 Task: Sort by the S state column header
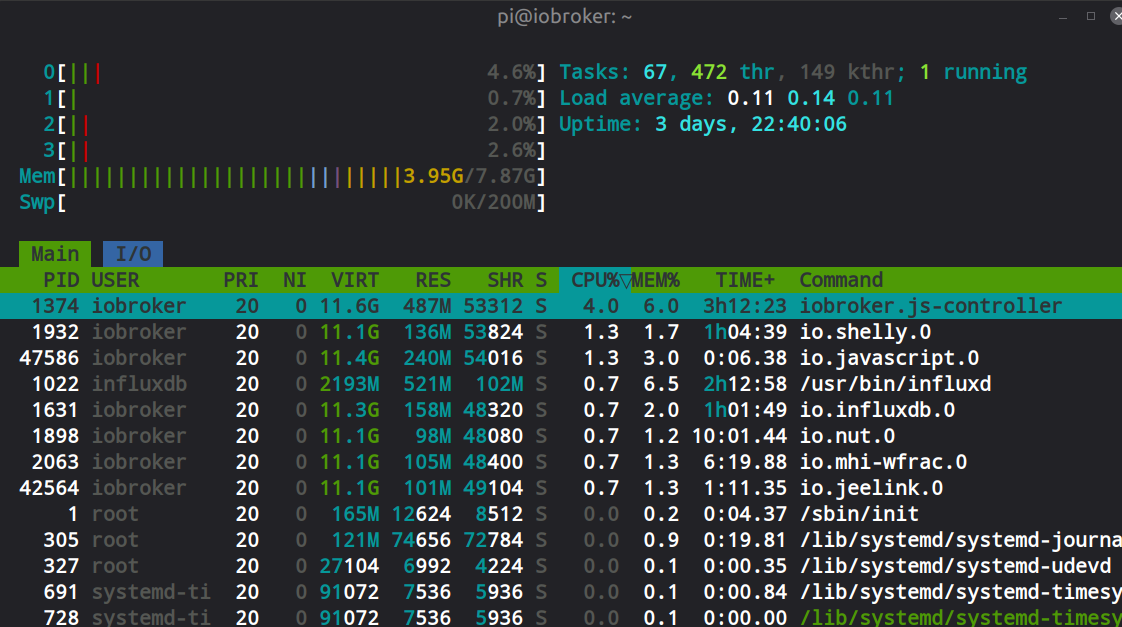(541, 280)
